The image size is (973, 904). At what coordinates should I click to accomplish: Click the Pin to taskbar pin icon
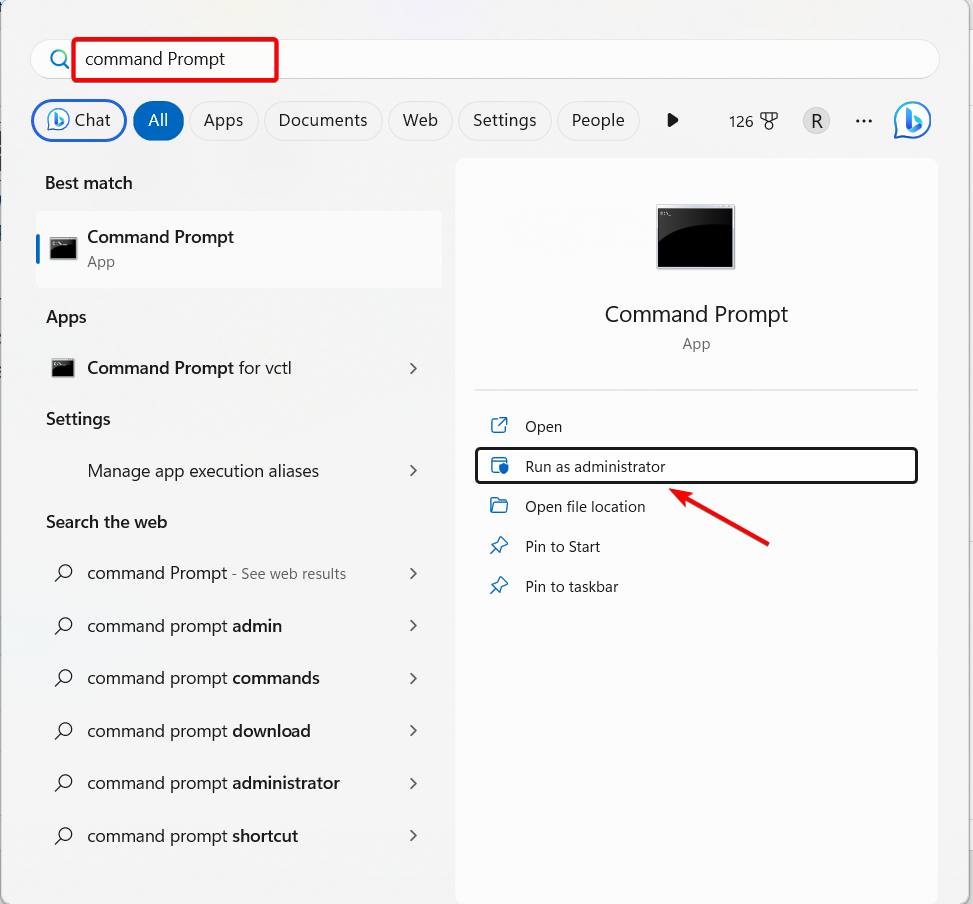coord(500,586)
